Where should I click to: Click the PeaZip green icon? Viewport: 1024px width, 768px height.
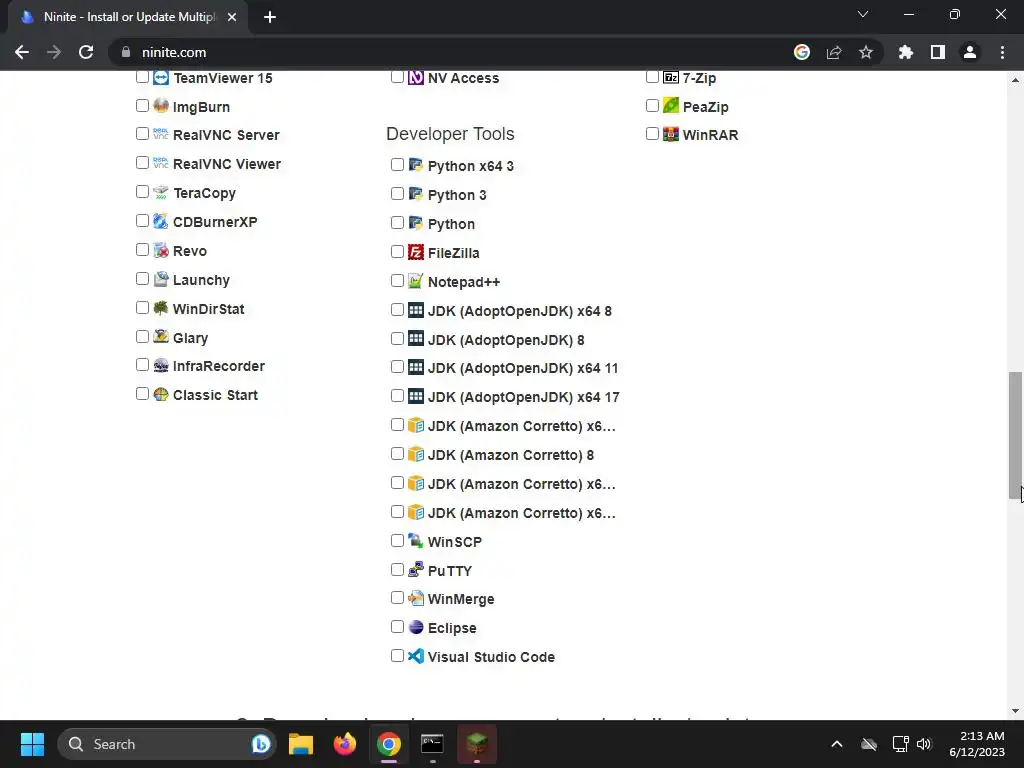click(671, 106)
